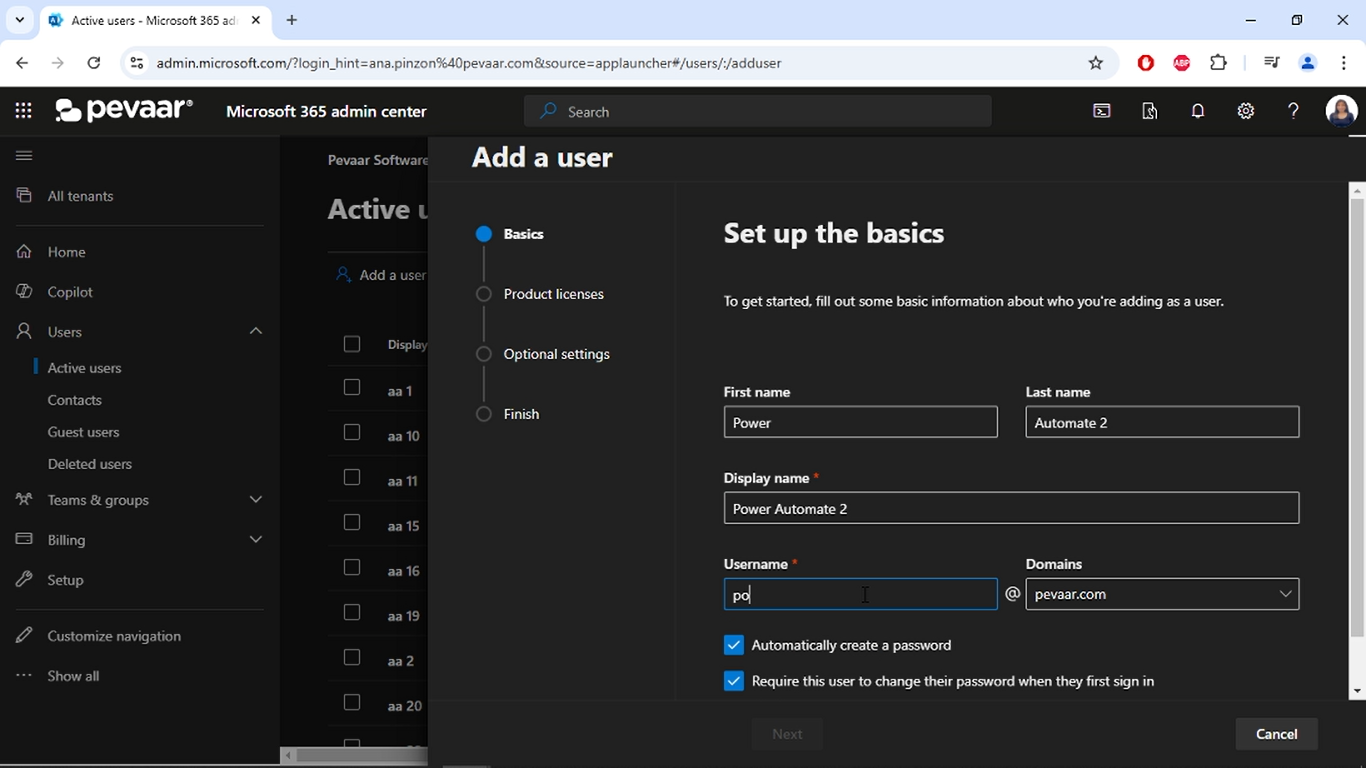Viewport: 1366px width, 768px height.
Task: Check the select-all users checkbox
Action: point(352,344)
